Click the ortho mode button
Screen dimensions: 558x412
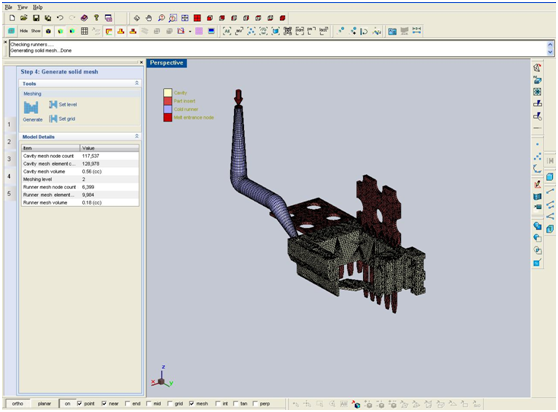pyautogui.click(x=17, y=403)
